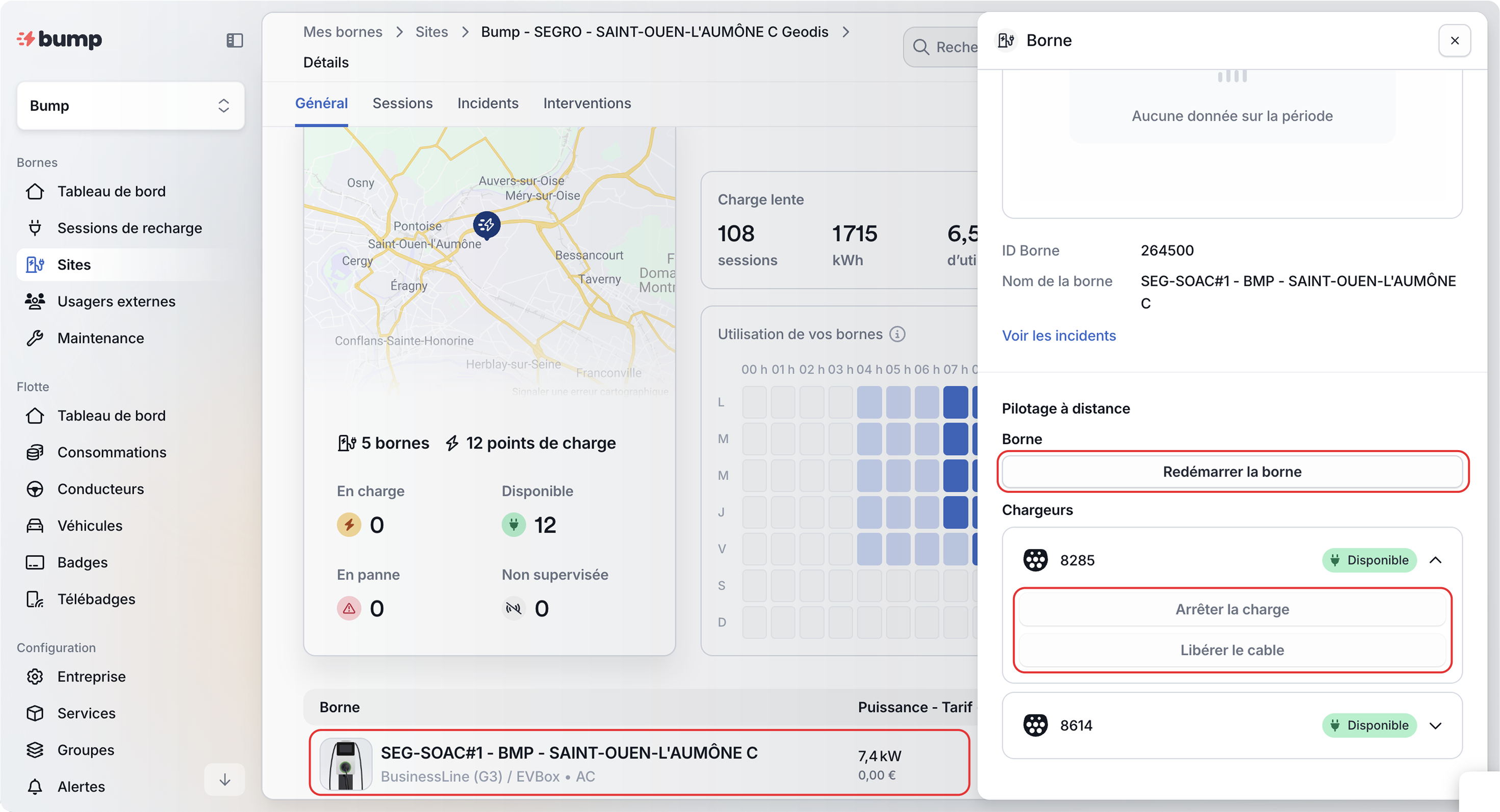Click Sites in the breadcrumb

pos(431,32)
